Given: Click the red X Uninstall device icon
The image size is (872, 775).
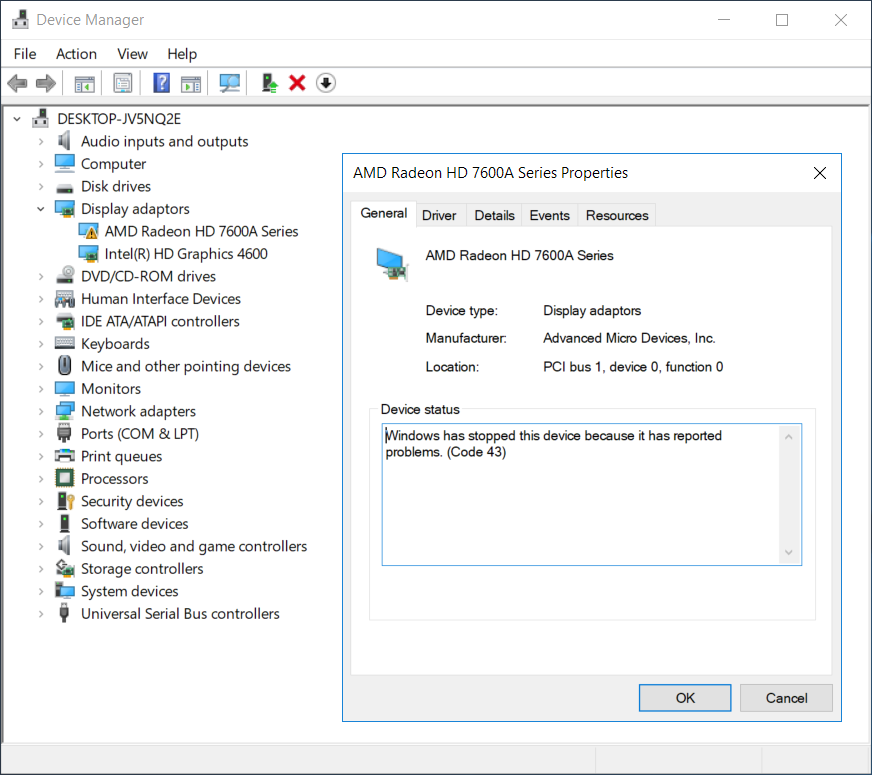Looking at the screenshot, I should pos(298,83).
